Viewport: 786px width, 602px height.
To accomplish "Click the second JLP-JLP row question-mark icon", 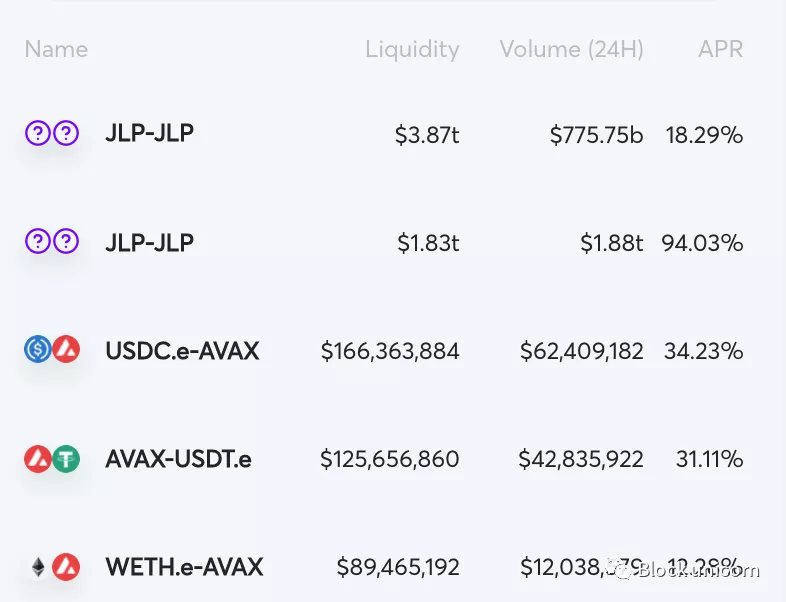I will click(38, 241).
